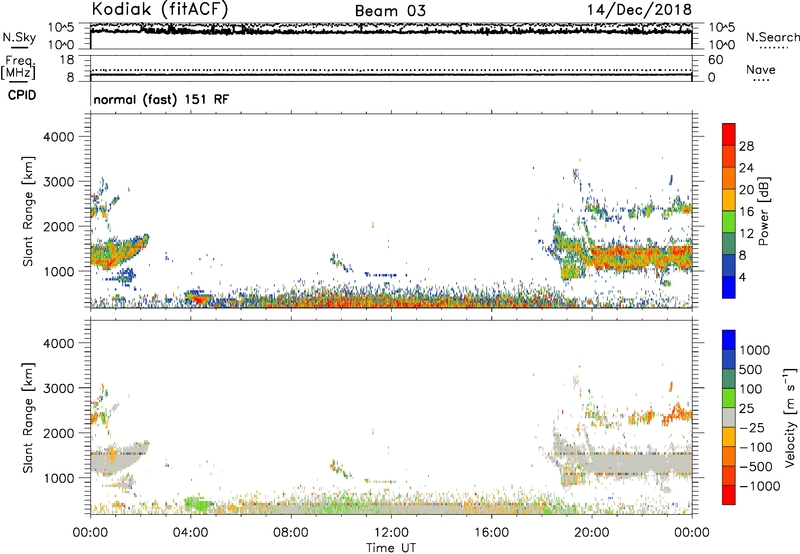The image size is (800, 554).
Task: Select the '28' value on Power colorbar
Action: tap(746, 146)
